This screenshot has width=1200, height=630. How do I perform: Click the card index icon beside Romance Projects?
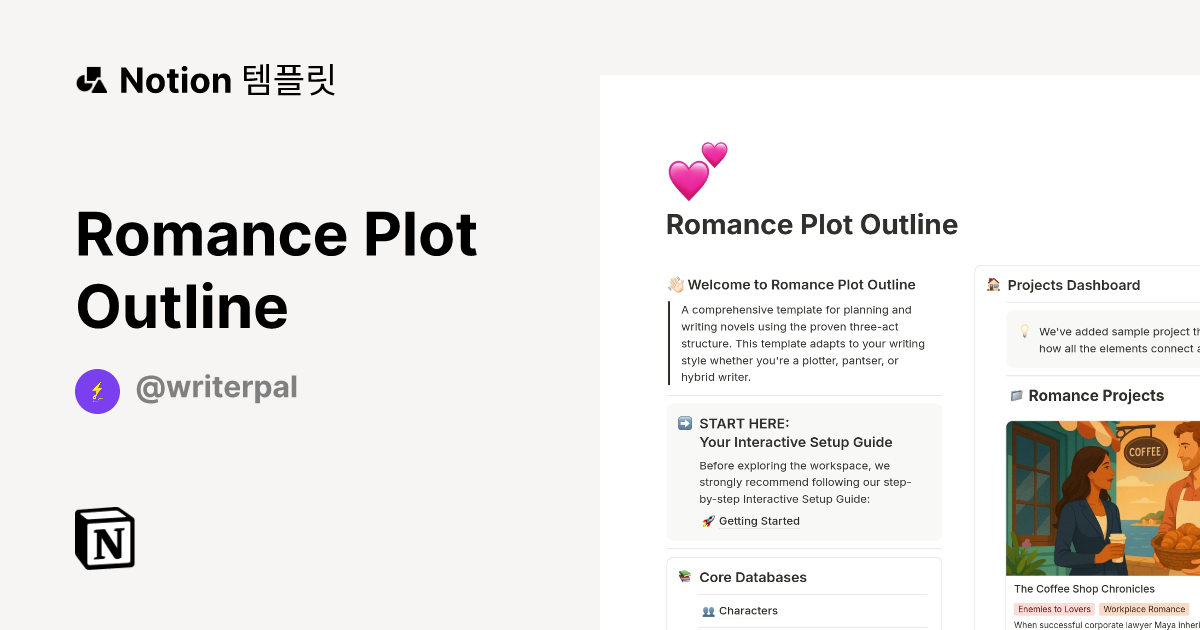(x=1017, y=395)
